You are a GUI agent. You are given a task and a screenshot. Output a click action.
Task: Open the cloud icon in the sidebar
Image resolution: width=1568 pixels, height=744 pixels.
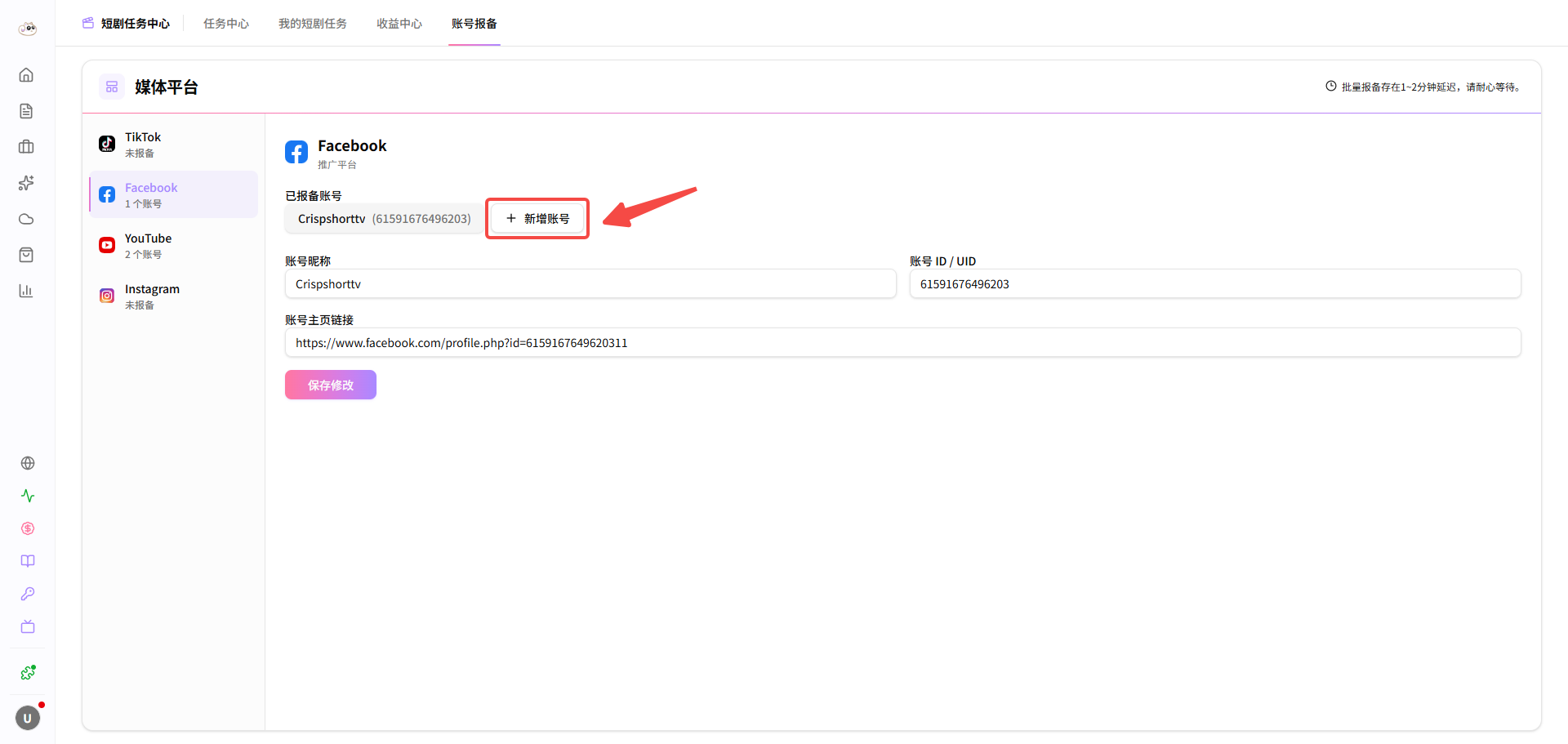click(x=26, y=219)
